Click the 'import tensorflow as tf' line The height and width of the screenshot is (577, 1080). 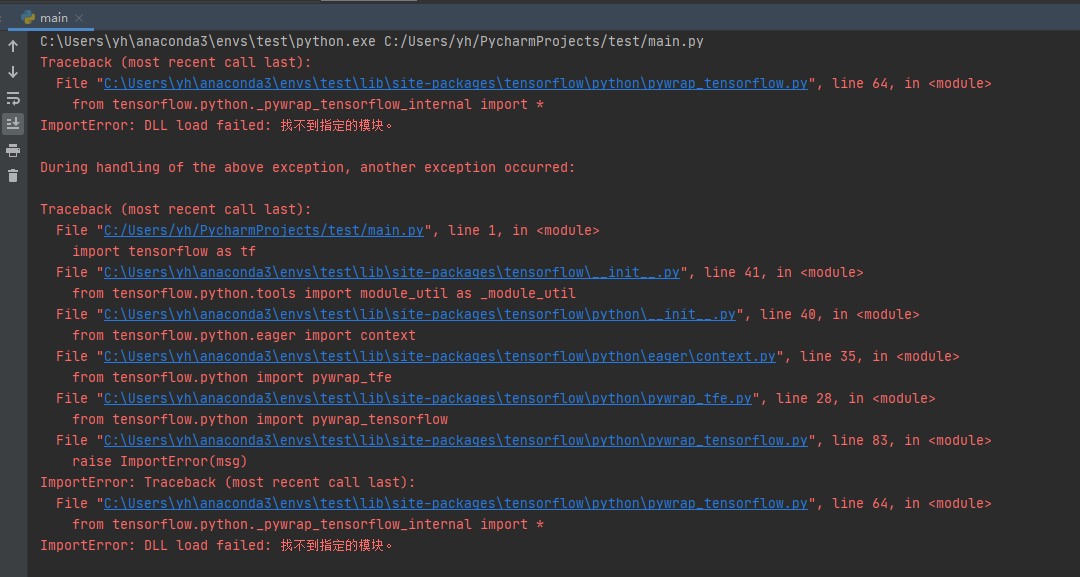click(x=164, y=252)
